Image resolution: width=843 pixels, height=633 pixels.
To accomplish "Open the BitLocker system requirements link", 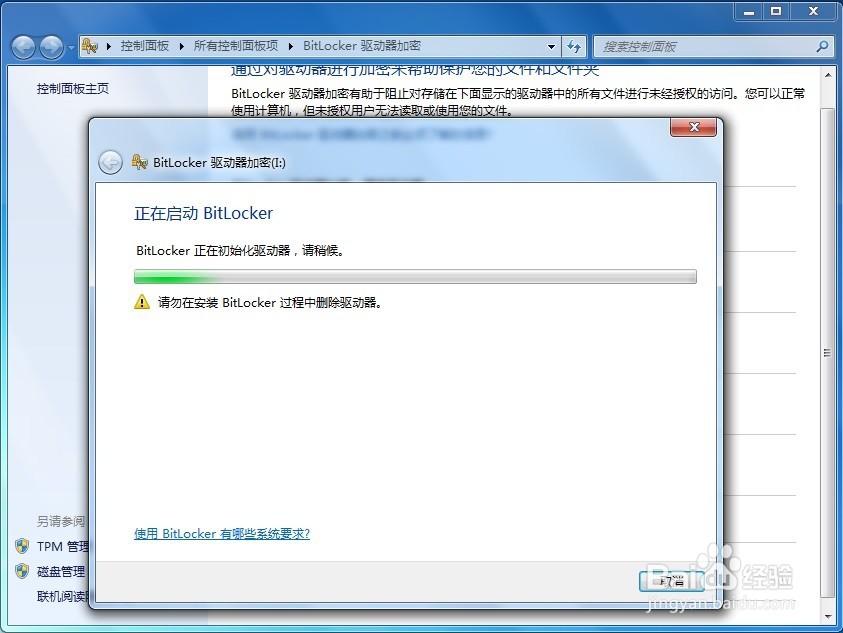I will pyautogui.click(x=221, y=534).
